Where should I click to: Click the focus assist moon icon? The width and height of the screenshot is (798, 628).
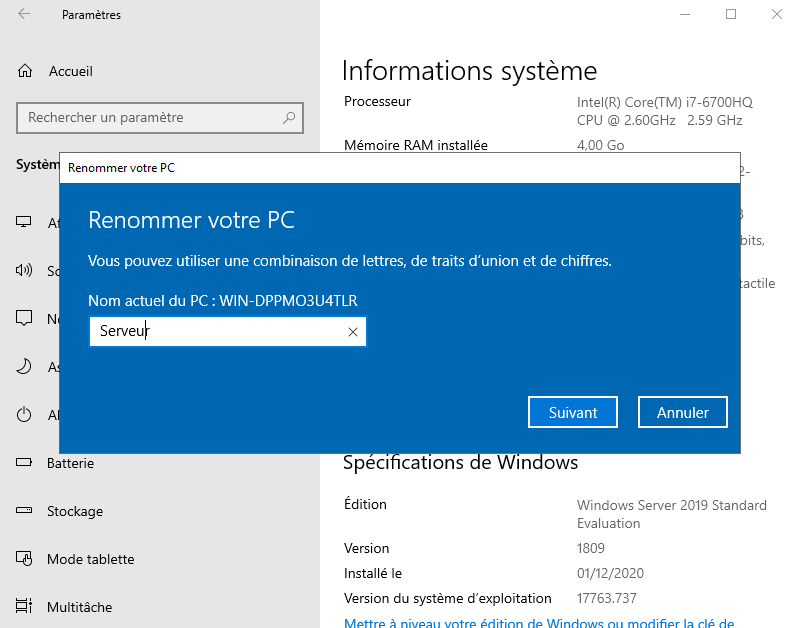tap(24, 366)
